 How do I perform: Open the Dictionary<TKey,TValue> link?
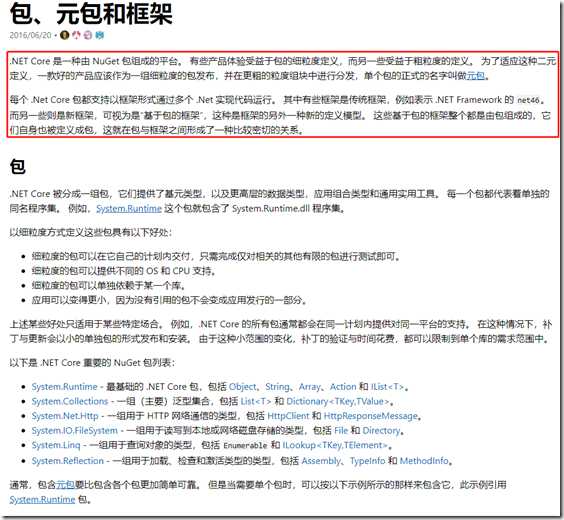(338, 401)
